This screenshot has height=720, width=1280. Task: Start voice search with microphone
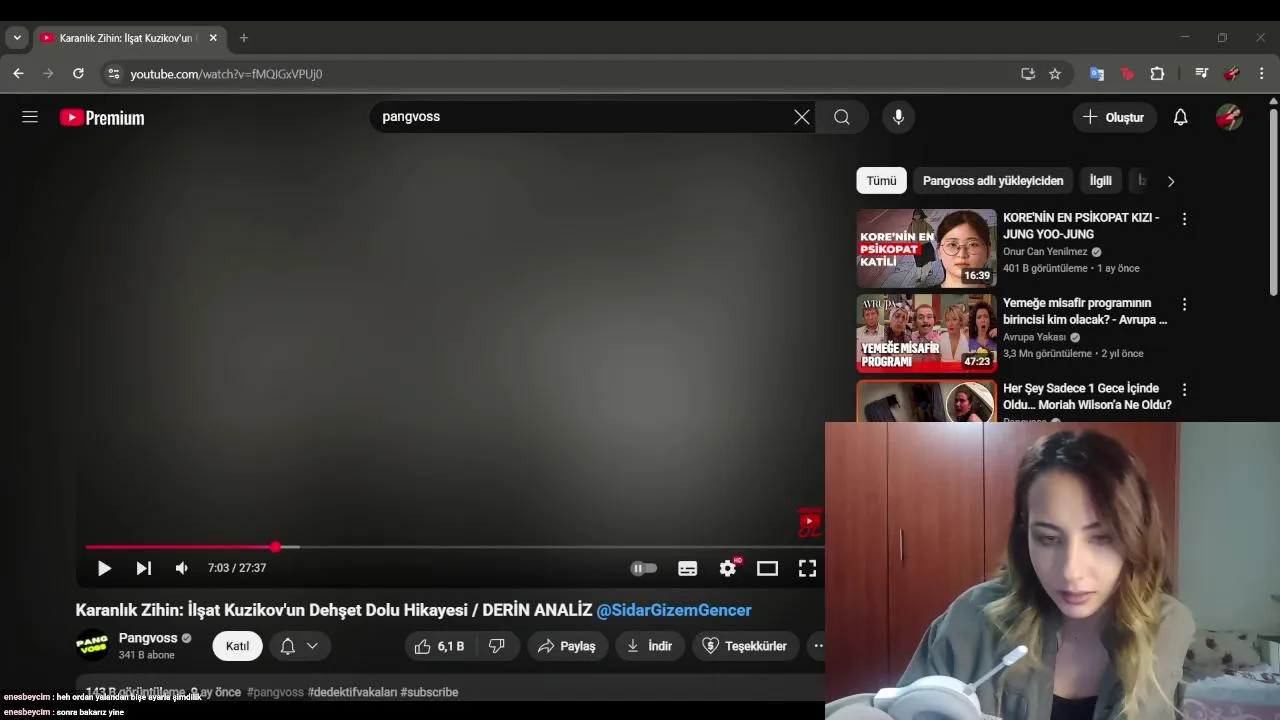(x=898, y=117)
